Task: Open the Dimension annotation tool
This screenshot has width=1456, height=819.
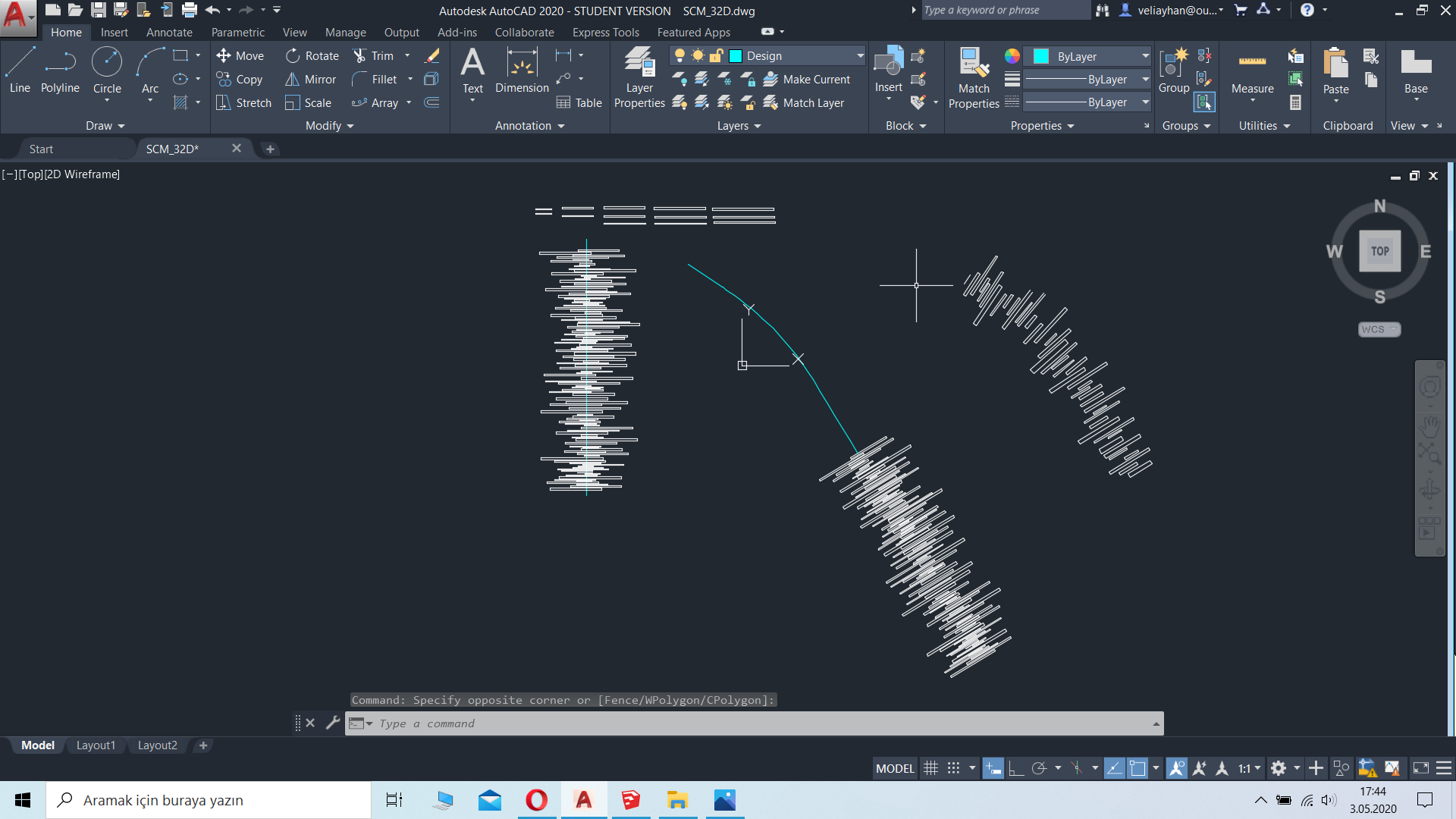Action: click(x=522, y=68)
